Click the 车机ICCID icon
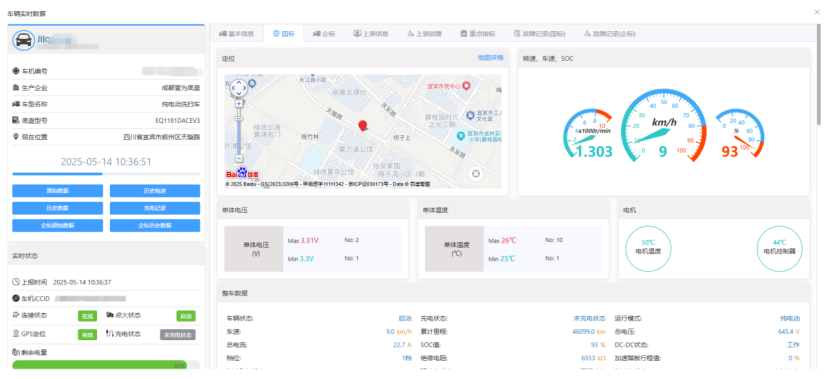This screenshot has height=379, width=829. coord(16,299)
